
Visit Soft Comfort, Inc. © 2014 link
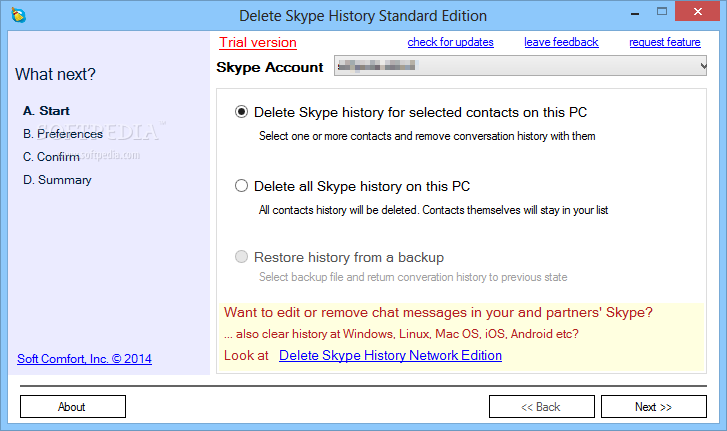pyautogui.click(x=84, y=359)
